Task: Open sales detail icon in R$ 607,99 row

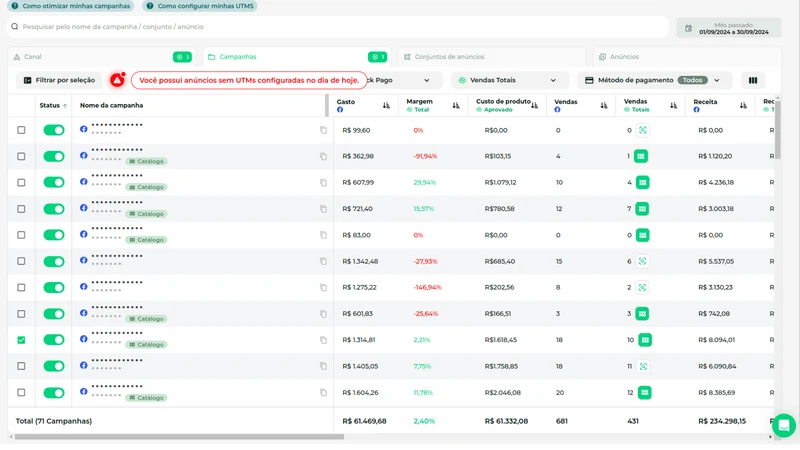Action: tap(642, 182)
